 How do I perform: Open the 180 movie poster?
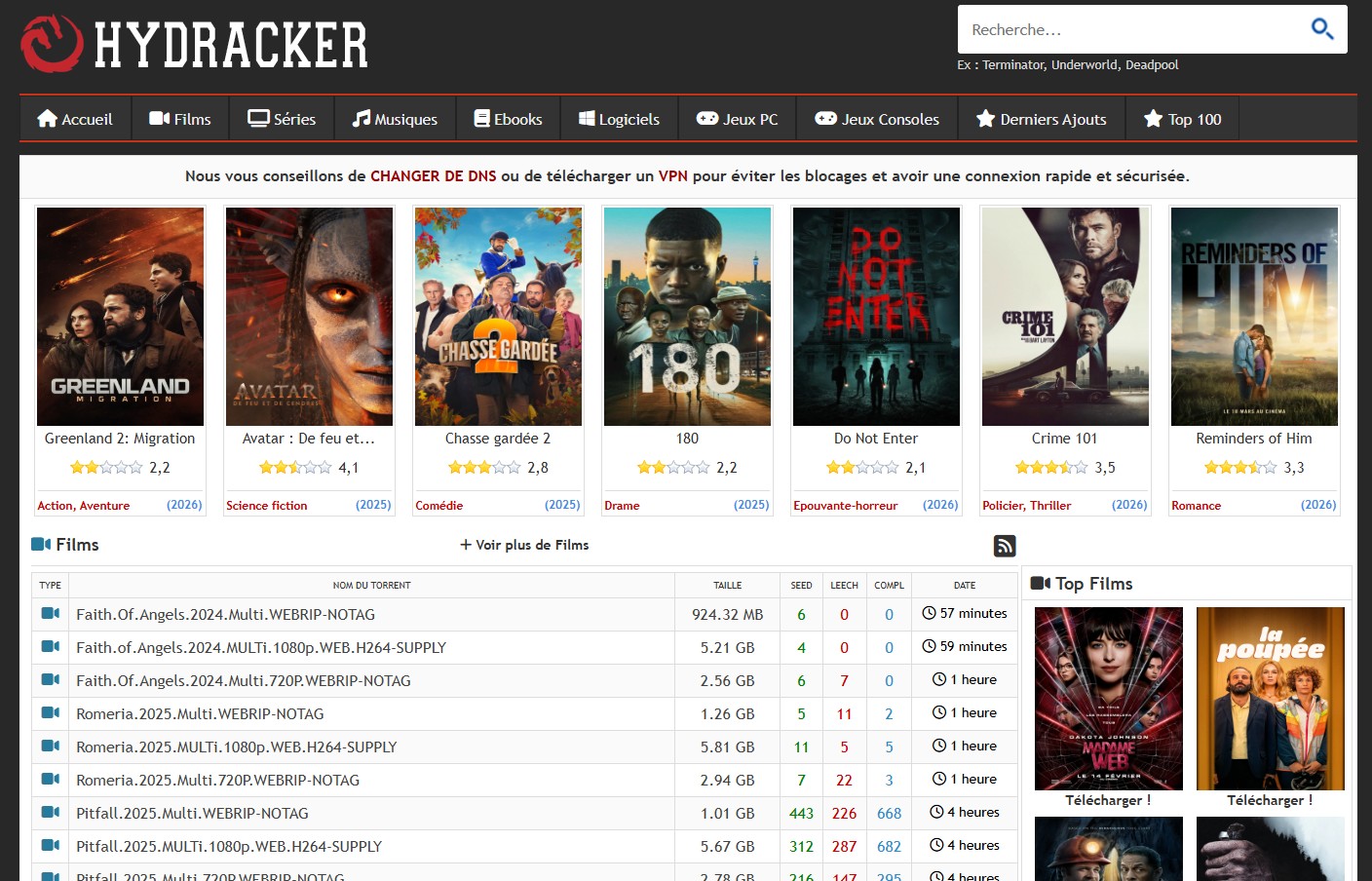[687, 317]
